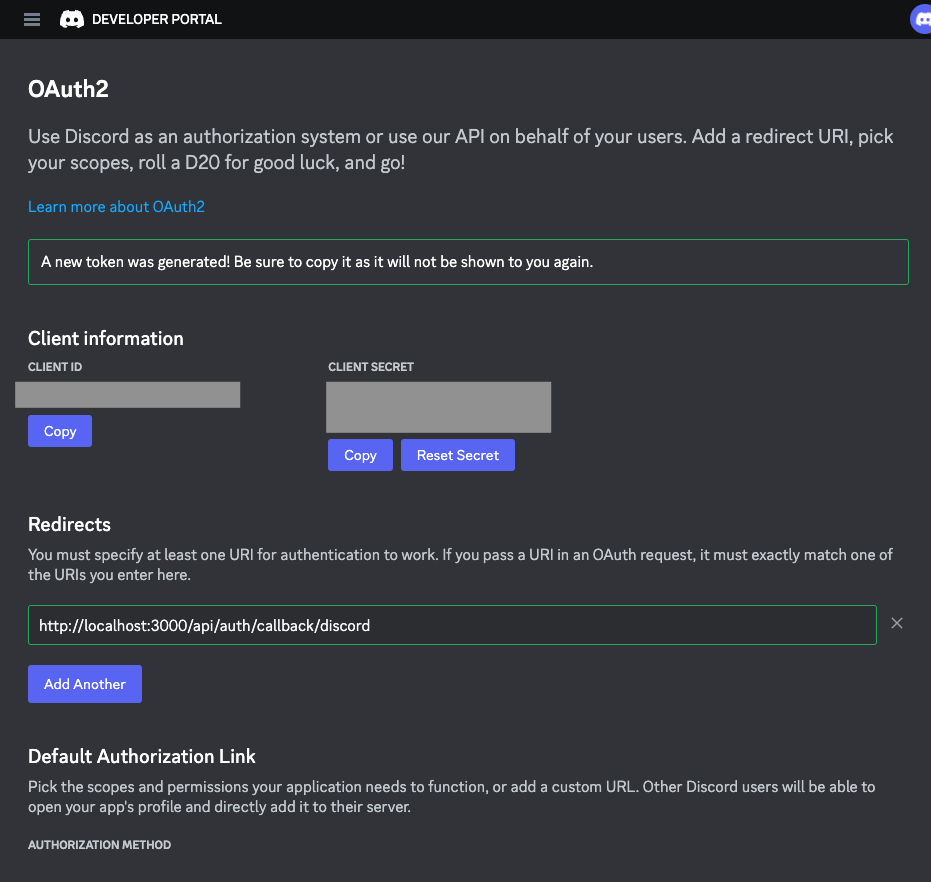This screenshot has width=931, height=882.
Task: Click the Authorization Method label
Action: [x=100, y=845]
